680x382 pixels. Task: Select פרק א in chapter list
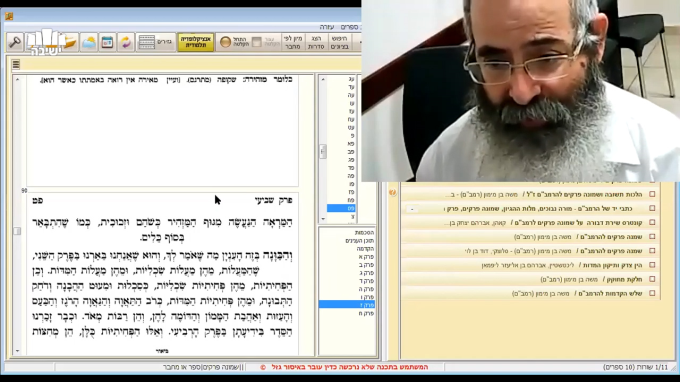(x=366, y=257)
